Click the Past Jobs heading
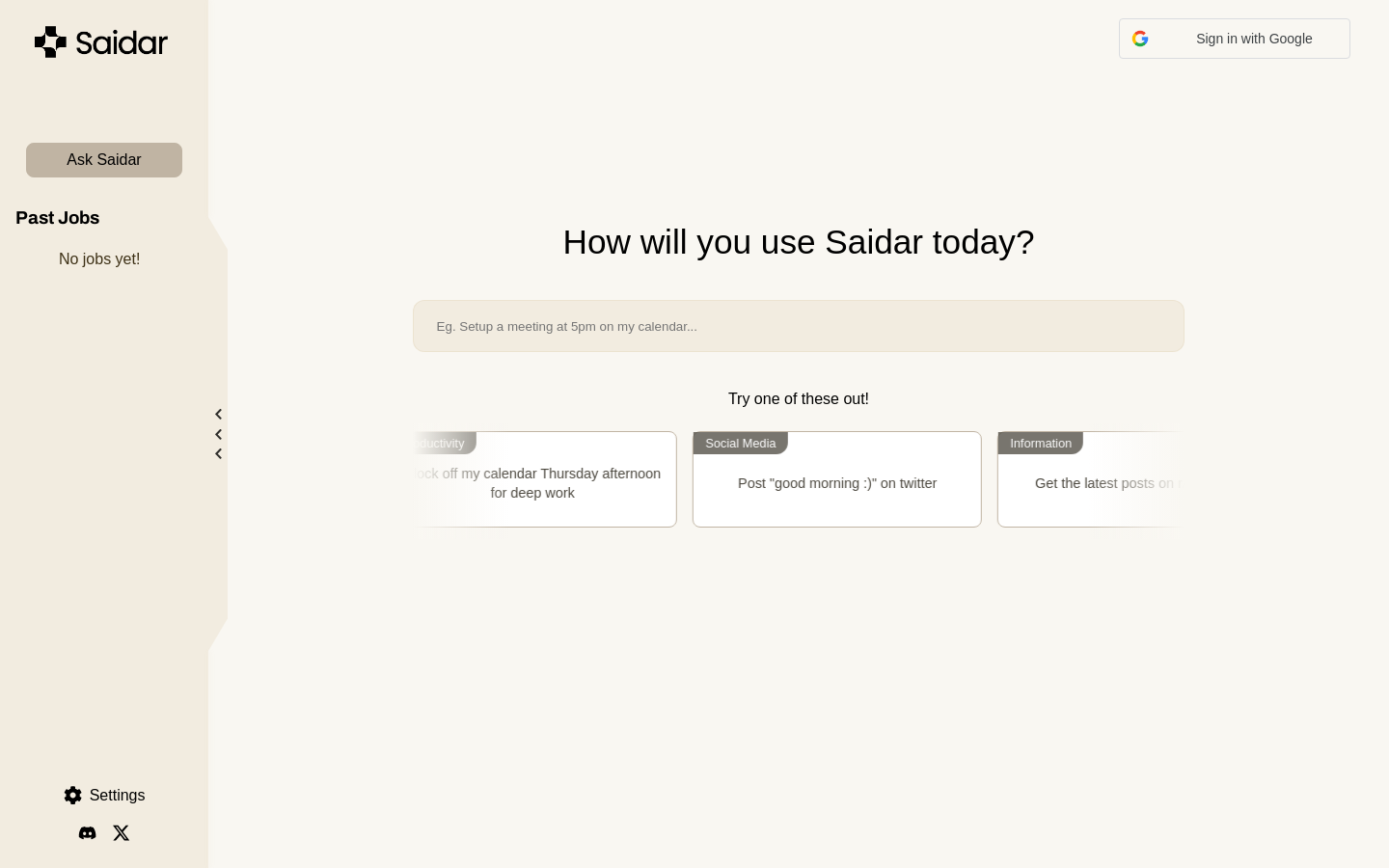This screenshot has width=1389, height=868. (x=58, y=218)
